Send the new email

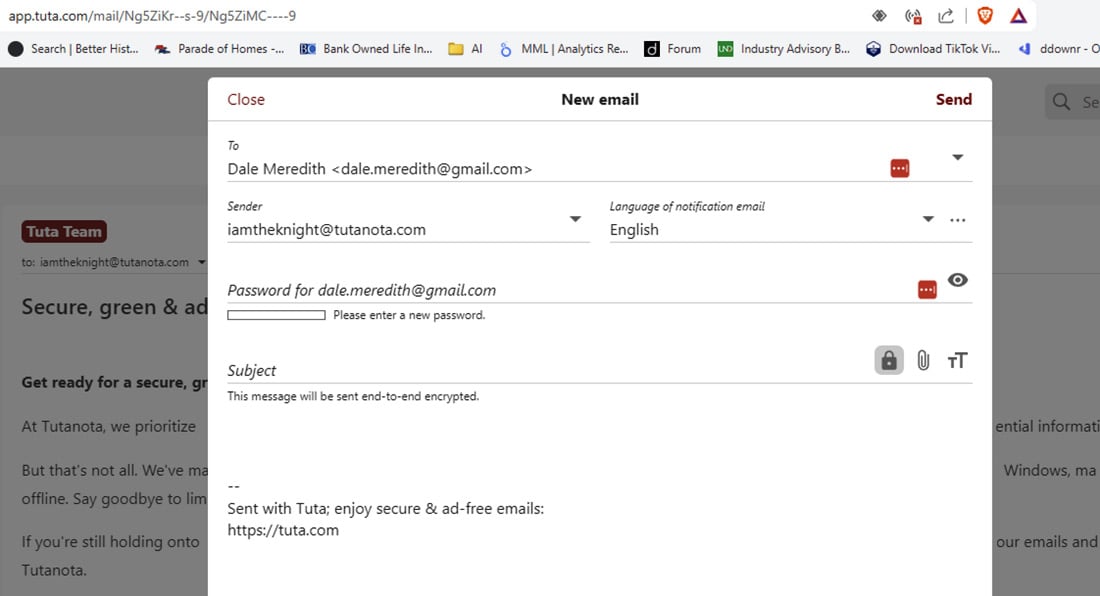tap(953, 99)
